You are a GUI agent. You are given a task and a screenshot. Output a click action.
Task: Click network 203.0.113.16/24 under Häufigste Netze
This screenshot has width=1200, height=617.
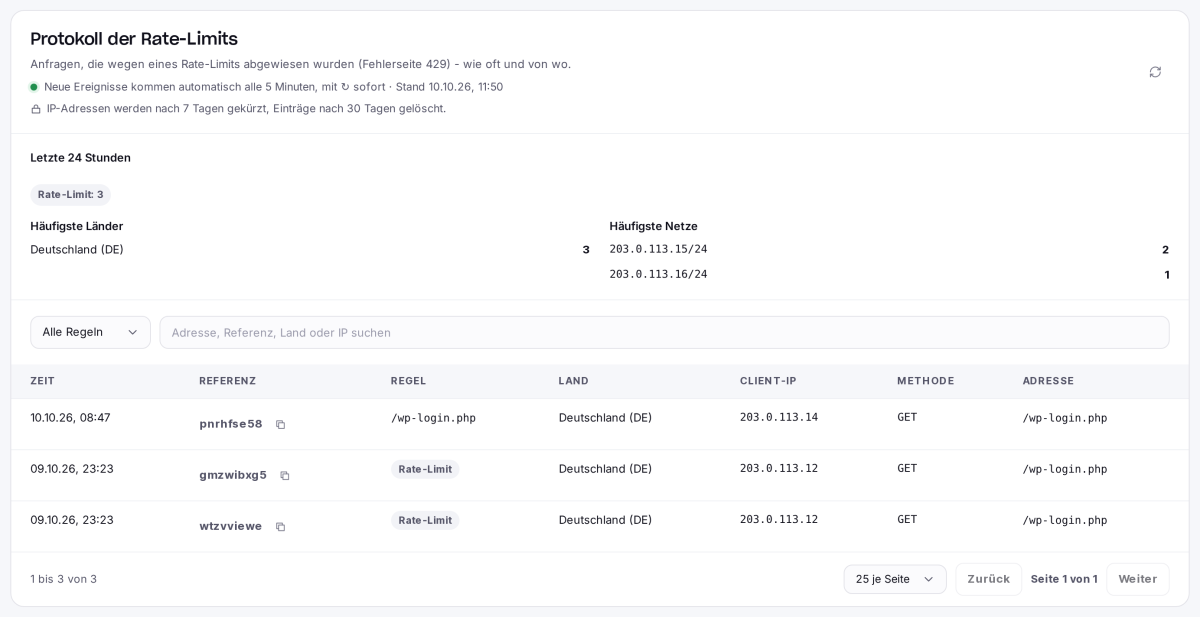tap(658, 274)
